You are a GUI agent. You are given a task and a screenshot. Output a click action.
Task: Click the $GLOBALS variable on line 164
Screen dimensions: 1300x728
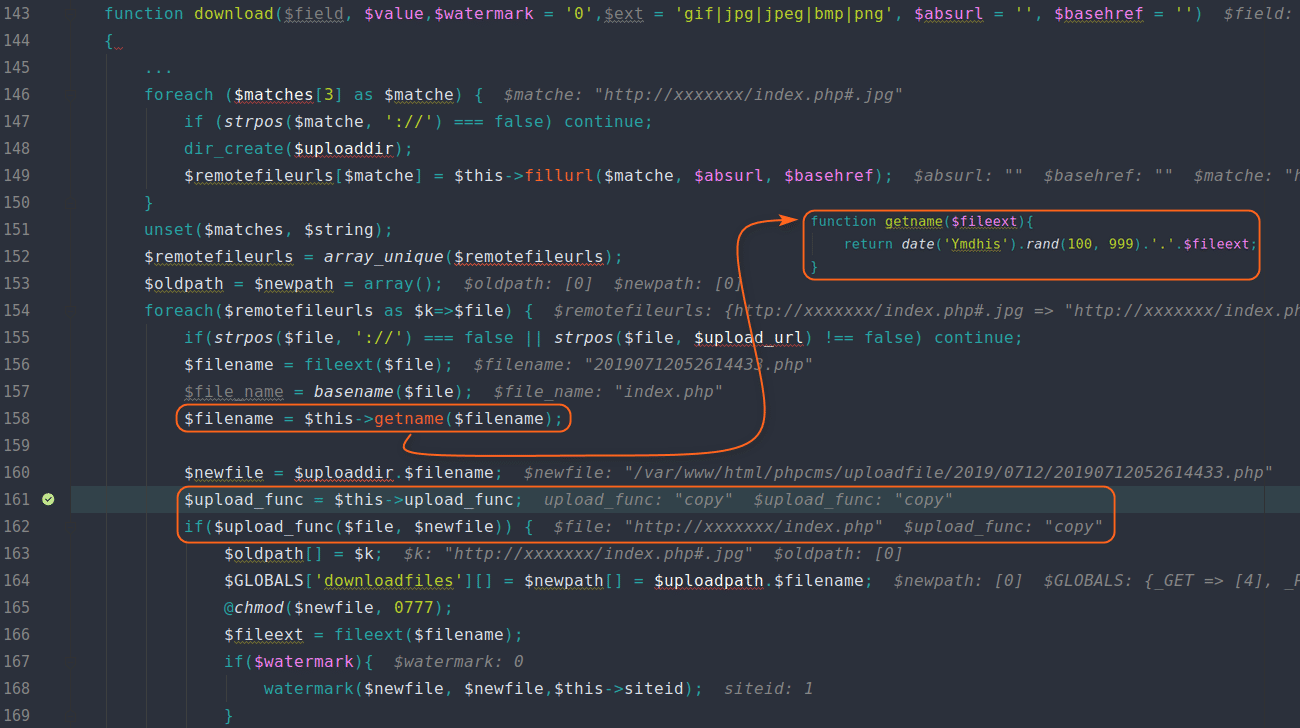(x=264, y=581)
